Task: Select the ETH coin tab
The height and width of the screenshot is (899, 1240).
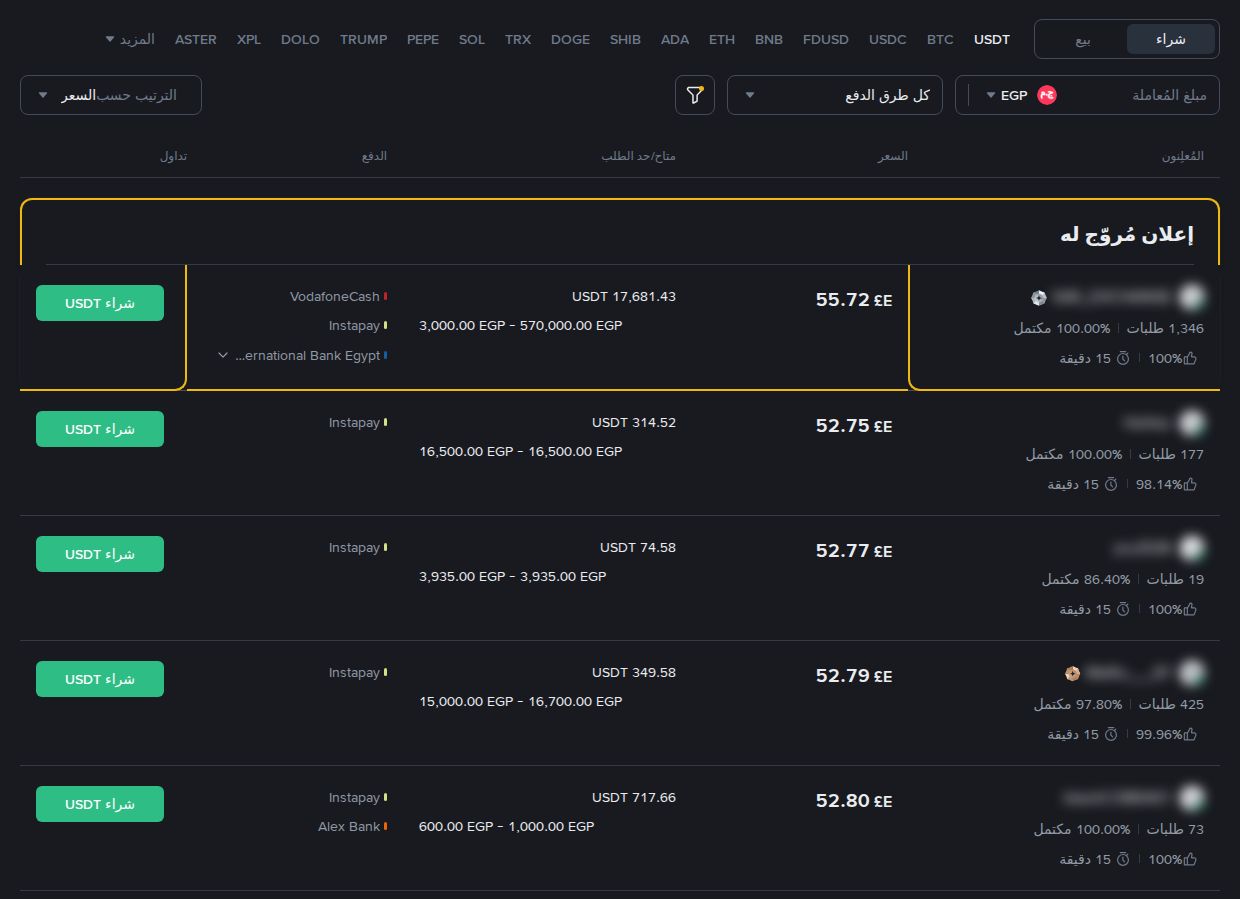Action: coord(722,40)
